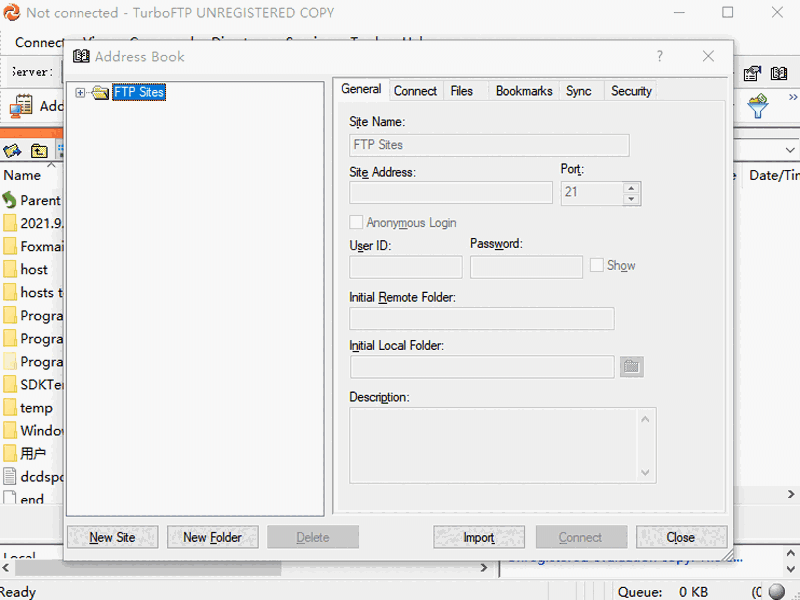This screenshot has height=600, width=800.
Task: Select the 用户 folder row
Action: click(x=32, y=454)
